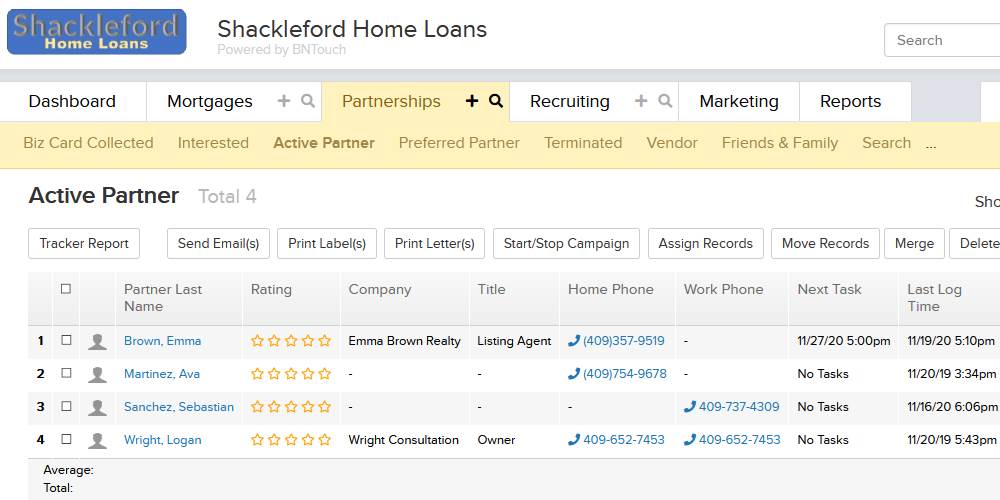This screenshot has width=1000, height=500.
Task: Click the star rating for Ava Martinez
Action: (291, 374)
